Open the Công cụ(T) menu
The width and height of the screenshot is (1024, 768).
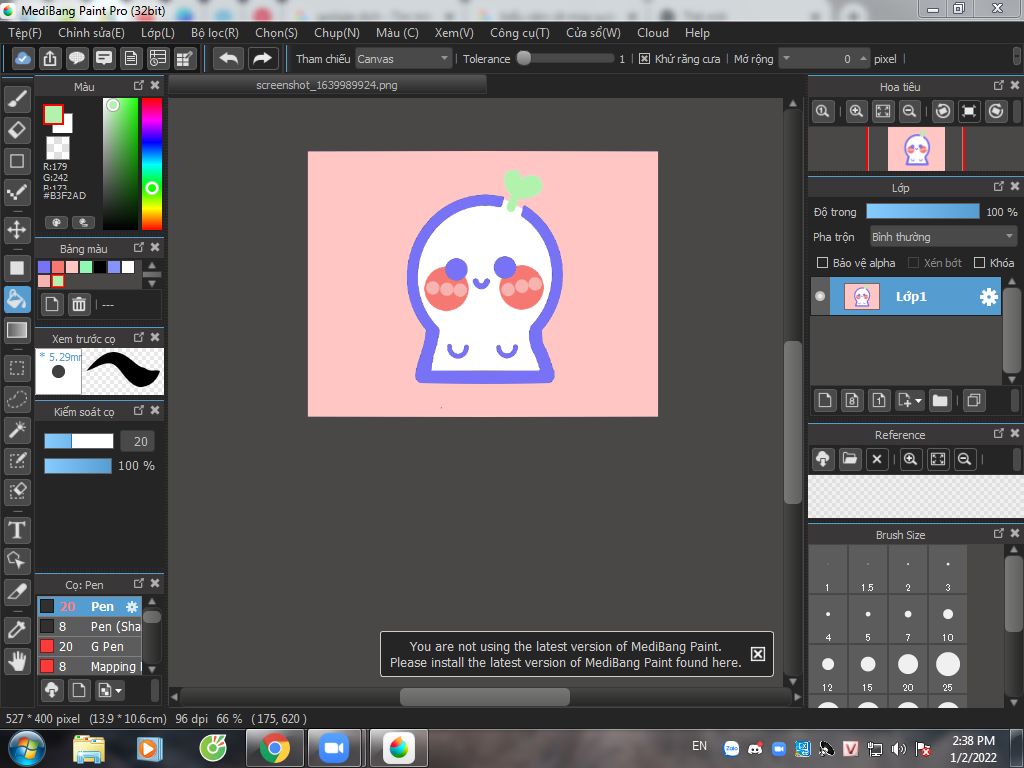coord(520,33)
